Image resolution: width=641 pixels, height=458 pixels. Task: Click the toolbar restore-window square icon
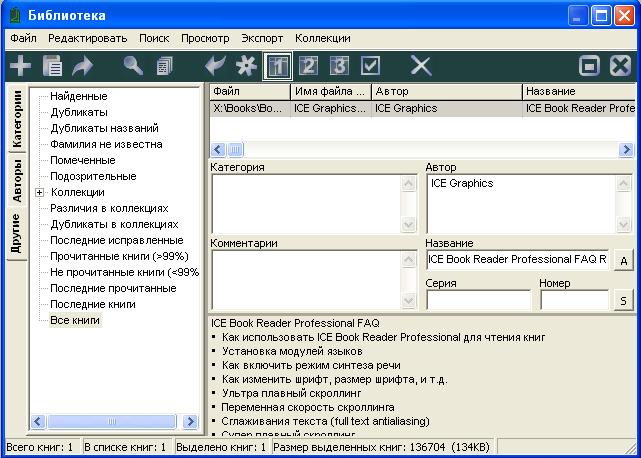coord(589,66)
